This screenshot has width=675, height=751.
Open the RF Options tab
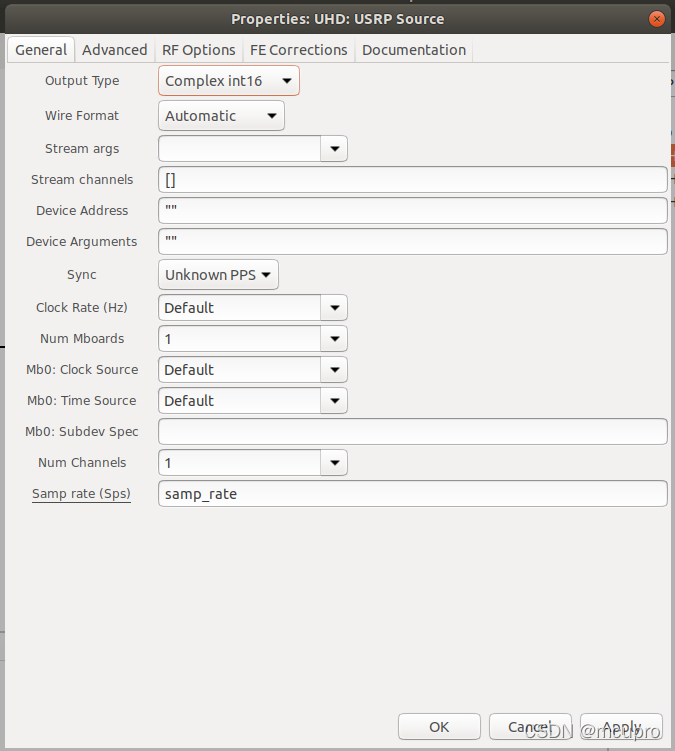point(198,50)
